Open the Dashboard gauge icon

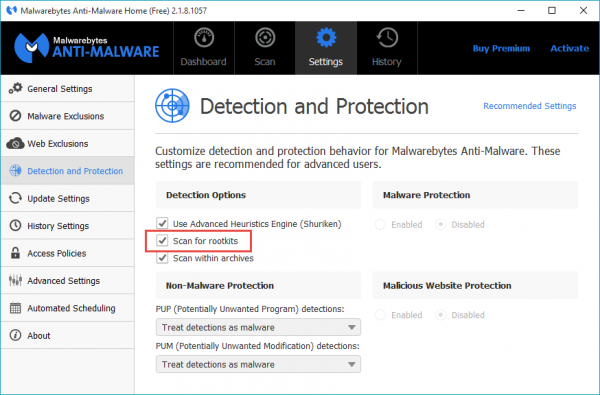click(x=204, y=38)
